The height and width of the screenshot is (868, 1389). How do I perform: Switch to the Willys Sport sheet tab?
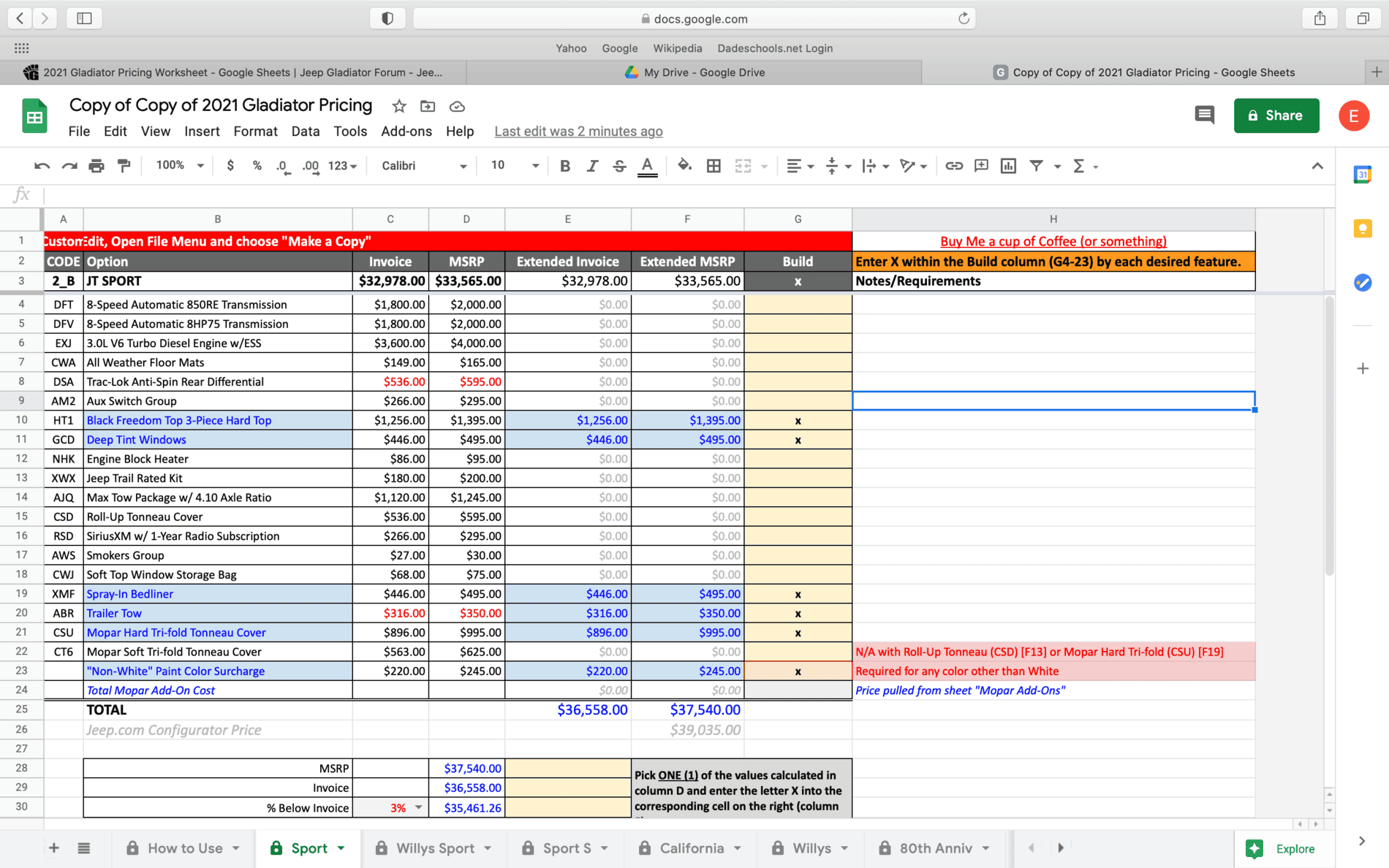436,848
